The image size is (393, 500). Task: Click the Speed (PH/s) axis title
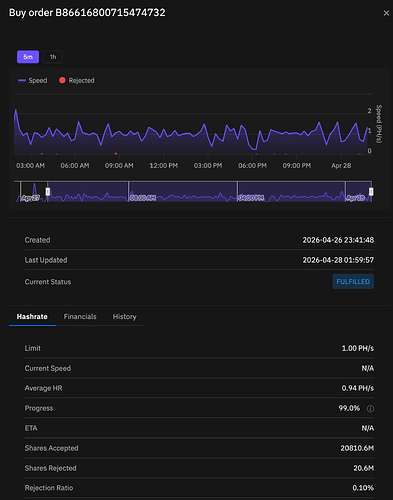click(379, 124)
